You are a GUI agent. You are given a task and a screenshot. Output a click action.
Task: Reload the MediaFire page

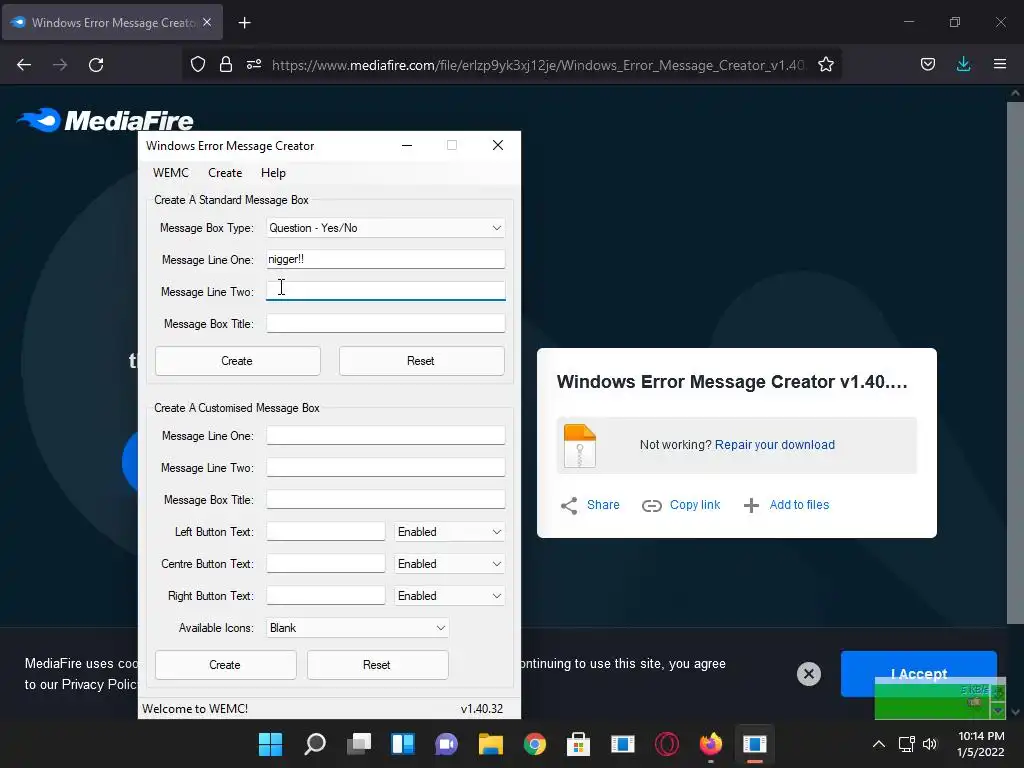(96, 65)
